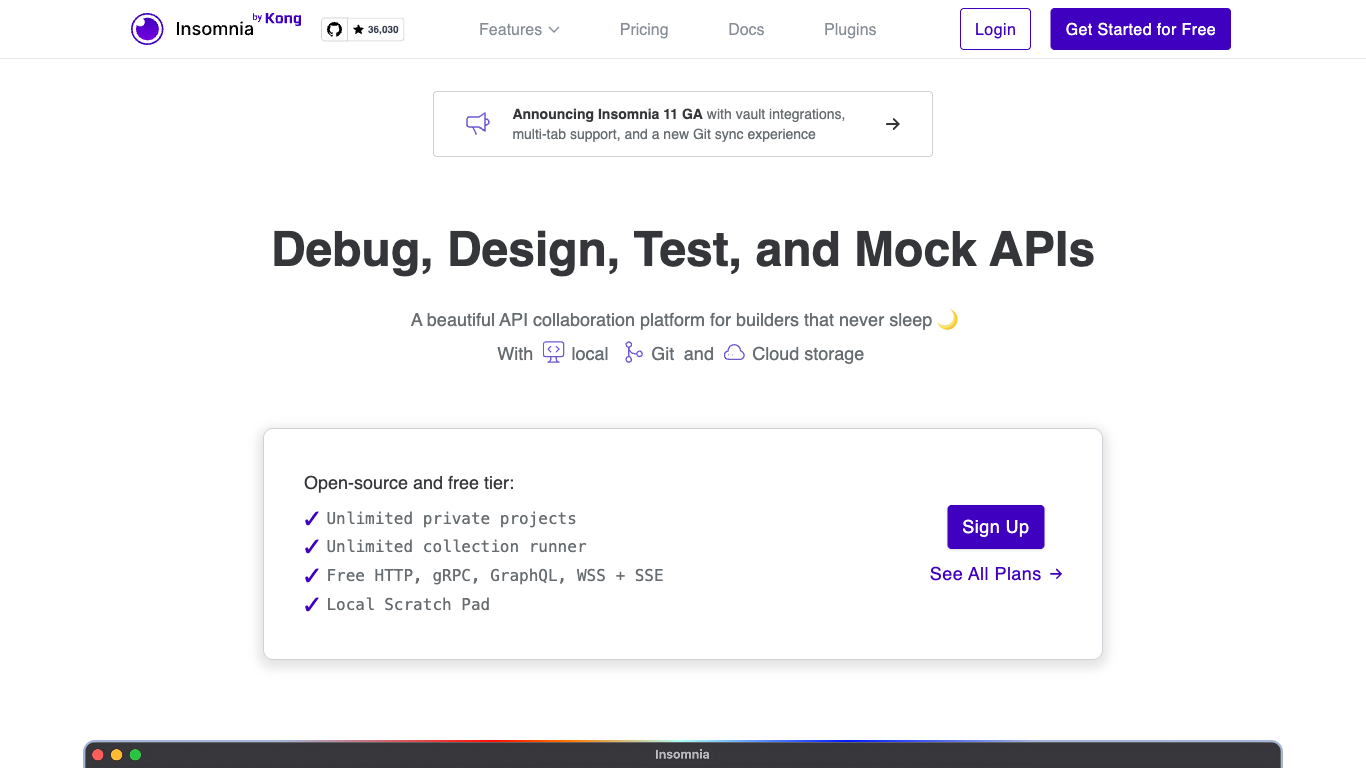This screenshot has width=1366, height=768.
Task: Click the crescent moon emoji
Action: (x=948, y=320)
